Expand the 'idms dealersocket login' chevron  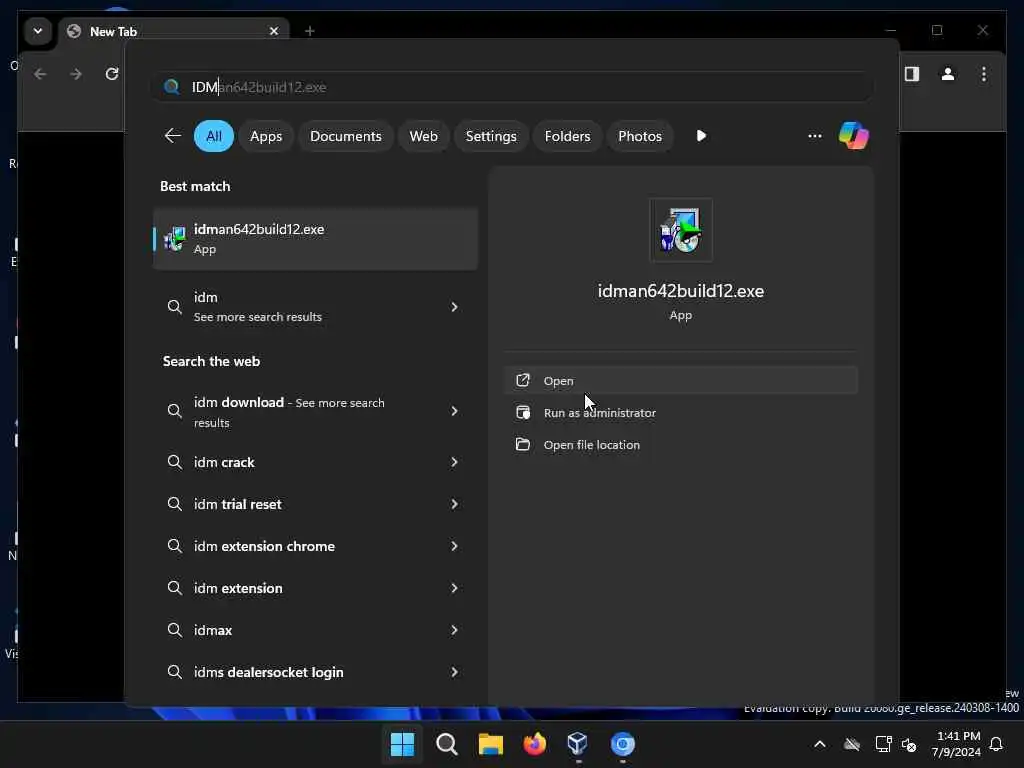pos(454,672)
